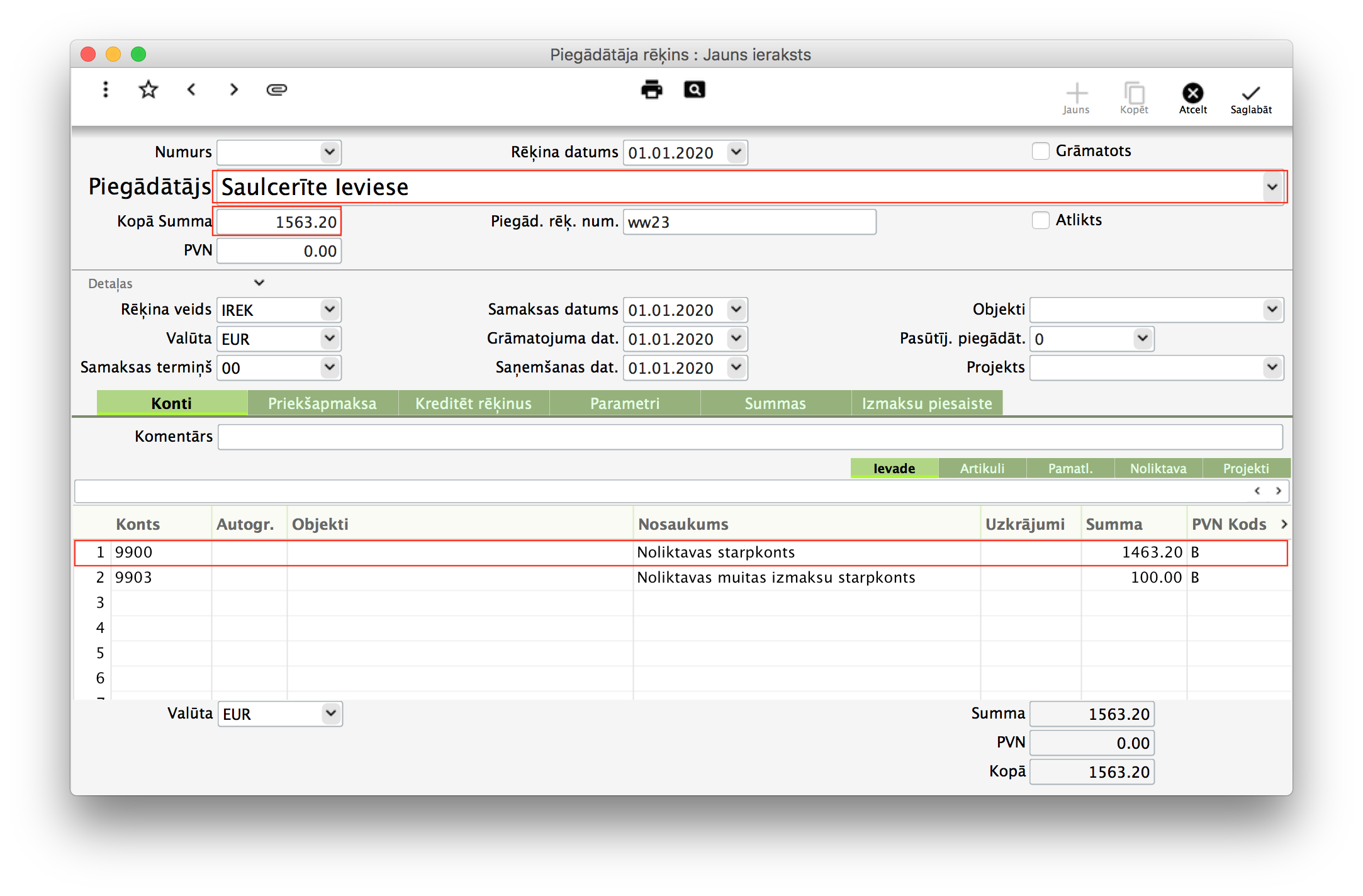The image size is (1363, 896).
Task: Go to previous record arrow
Action: coord(191,90)
